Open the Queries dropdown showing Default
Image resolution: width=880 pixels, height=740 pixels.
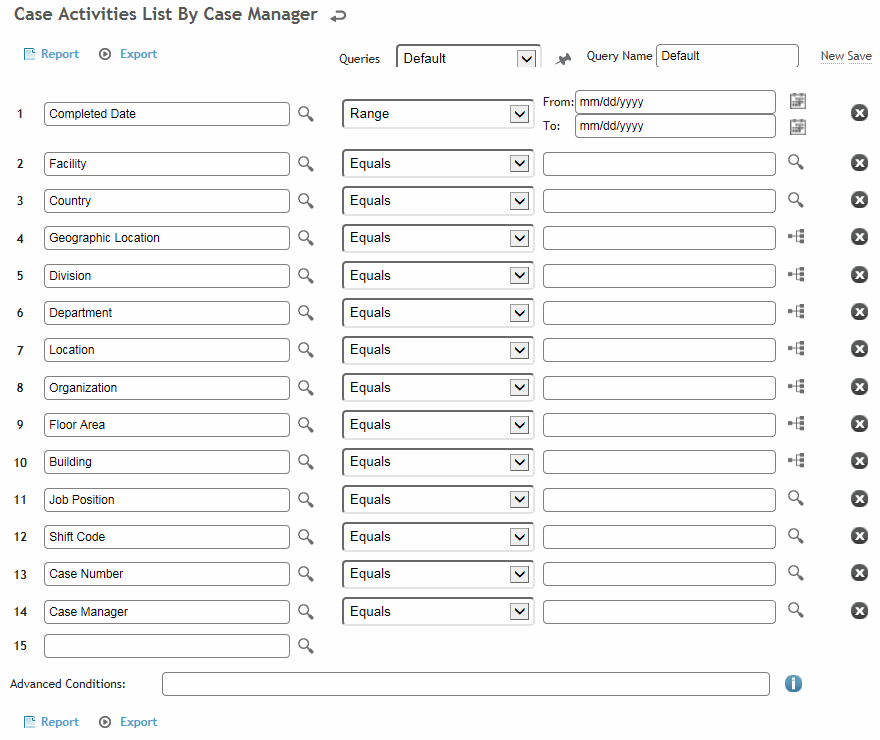pyautogui.click(x=469, y=58)
